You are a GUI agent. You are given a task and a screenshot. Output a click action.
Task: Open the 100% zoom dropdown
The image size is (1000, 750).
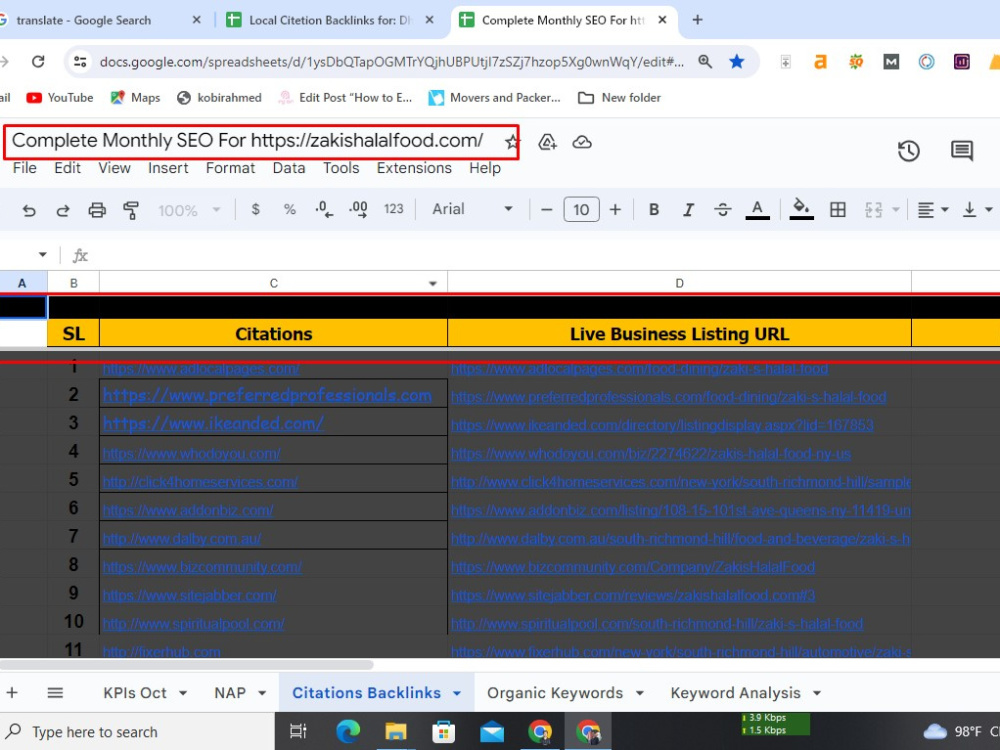coord(189,210)
